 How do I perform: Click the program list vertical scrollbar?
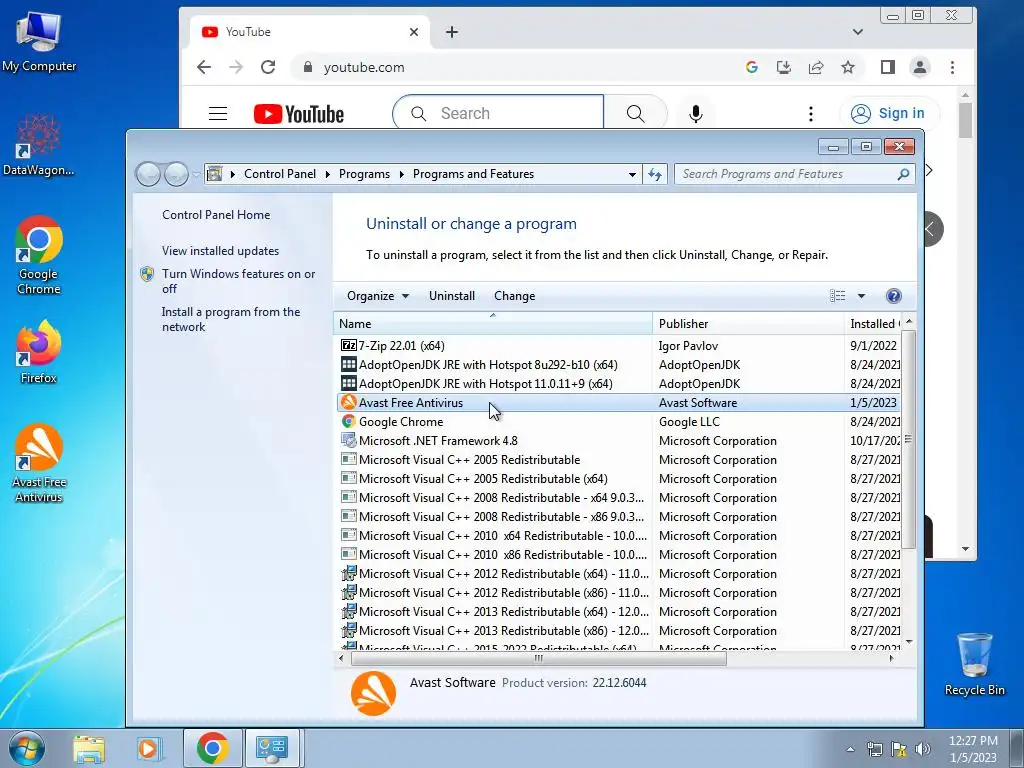pyautogui.click(x=908, y=439)
